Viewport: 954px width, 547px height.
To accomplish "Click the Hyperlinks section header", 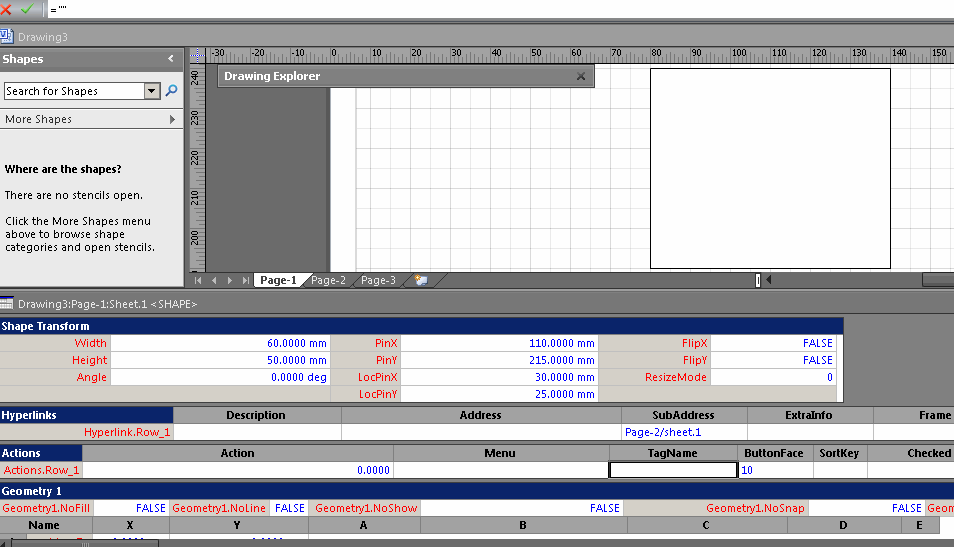I will tap(86, 415).
